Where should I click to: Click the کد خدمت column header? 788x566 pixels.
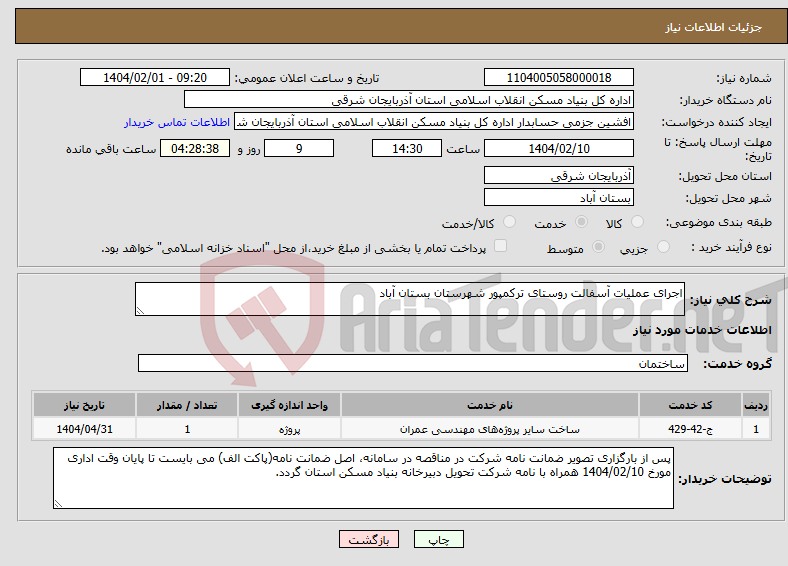(x=691, y=405)
